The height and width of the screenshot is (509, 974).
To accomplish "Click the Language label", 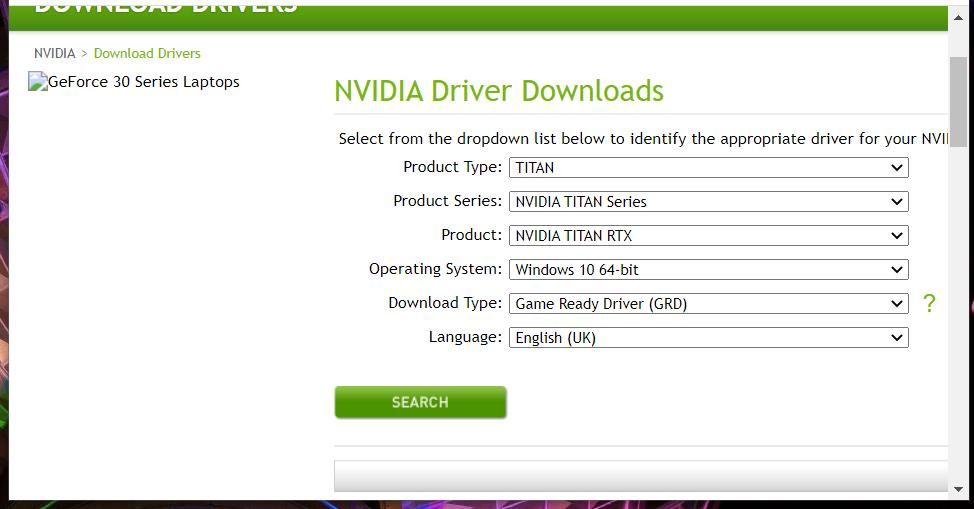I will pos(465,337).
